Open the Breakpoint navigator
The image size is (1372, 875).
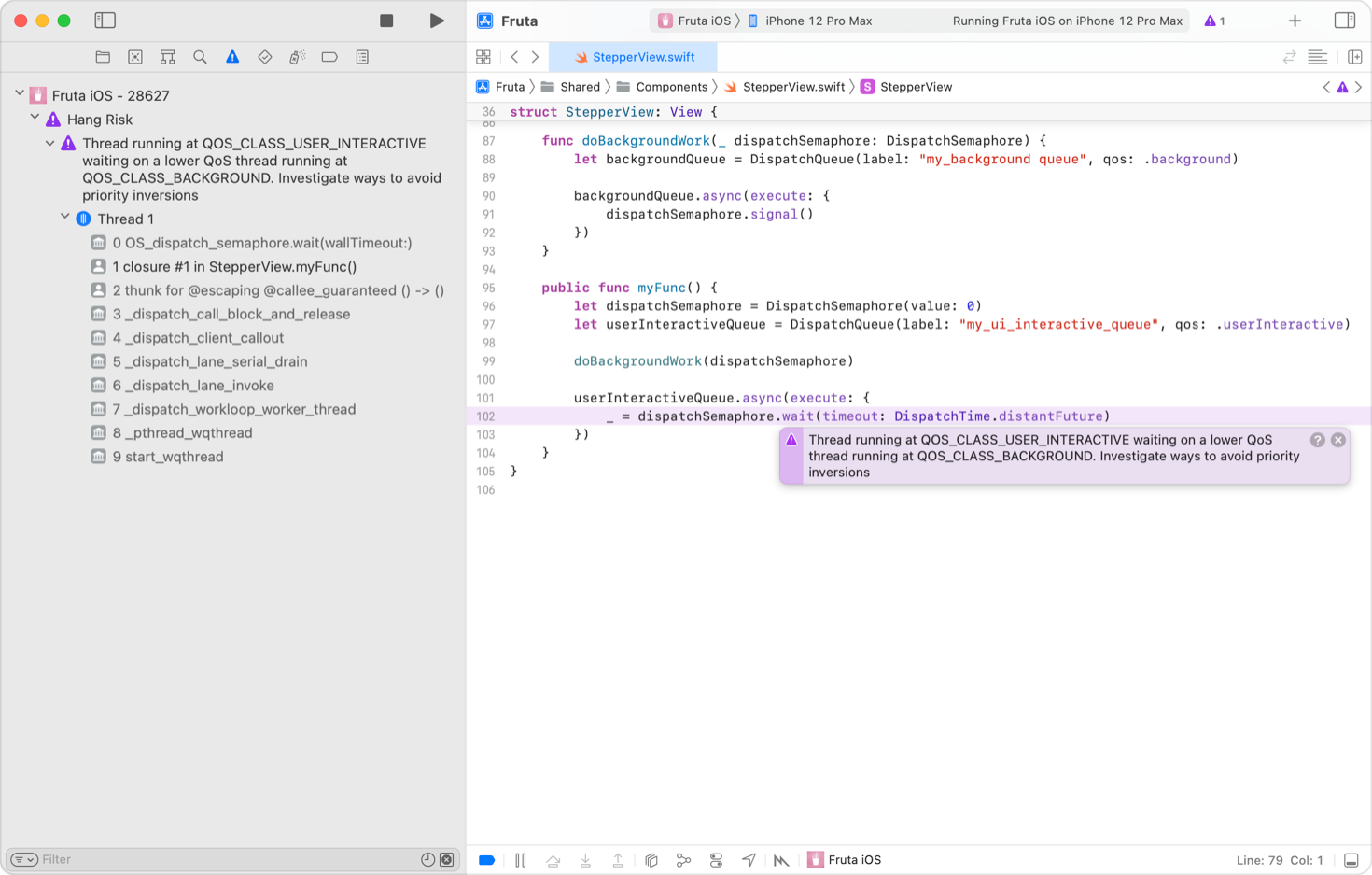pyautogui.click(x=330, y=56)
